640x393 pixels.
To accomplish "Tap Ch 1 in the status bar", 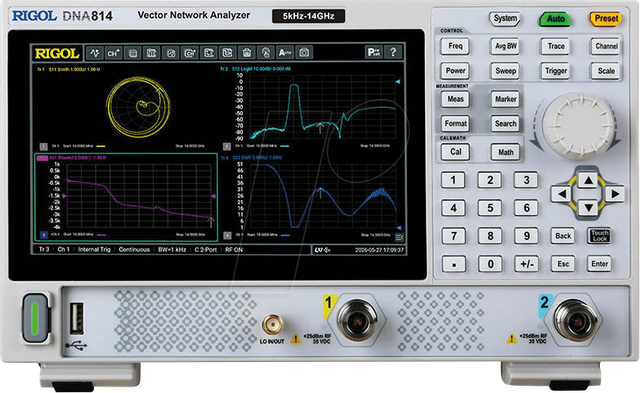I will pos(63,250).
